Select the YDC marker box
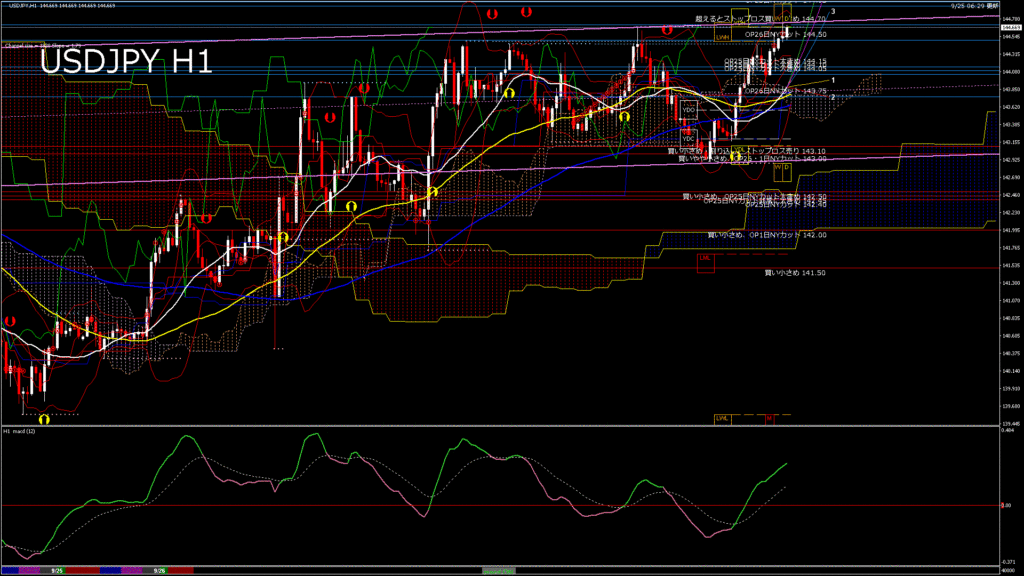 [688, 138]
